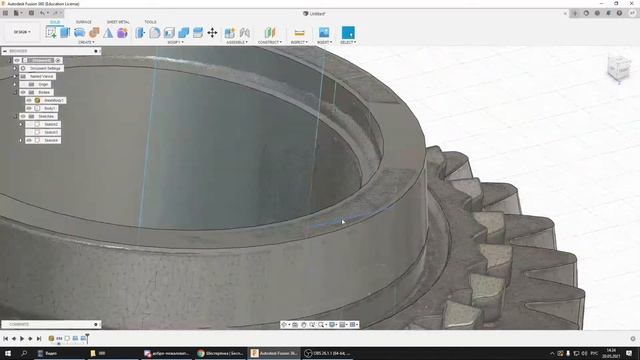Toggle visibility of the root component
640x360 pixels.
pos(17,60)
